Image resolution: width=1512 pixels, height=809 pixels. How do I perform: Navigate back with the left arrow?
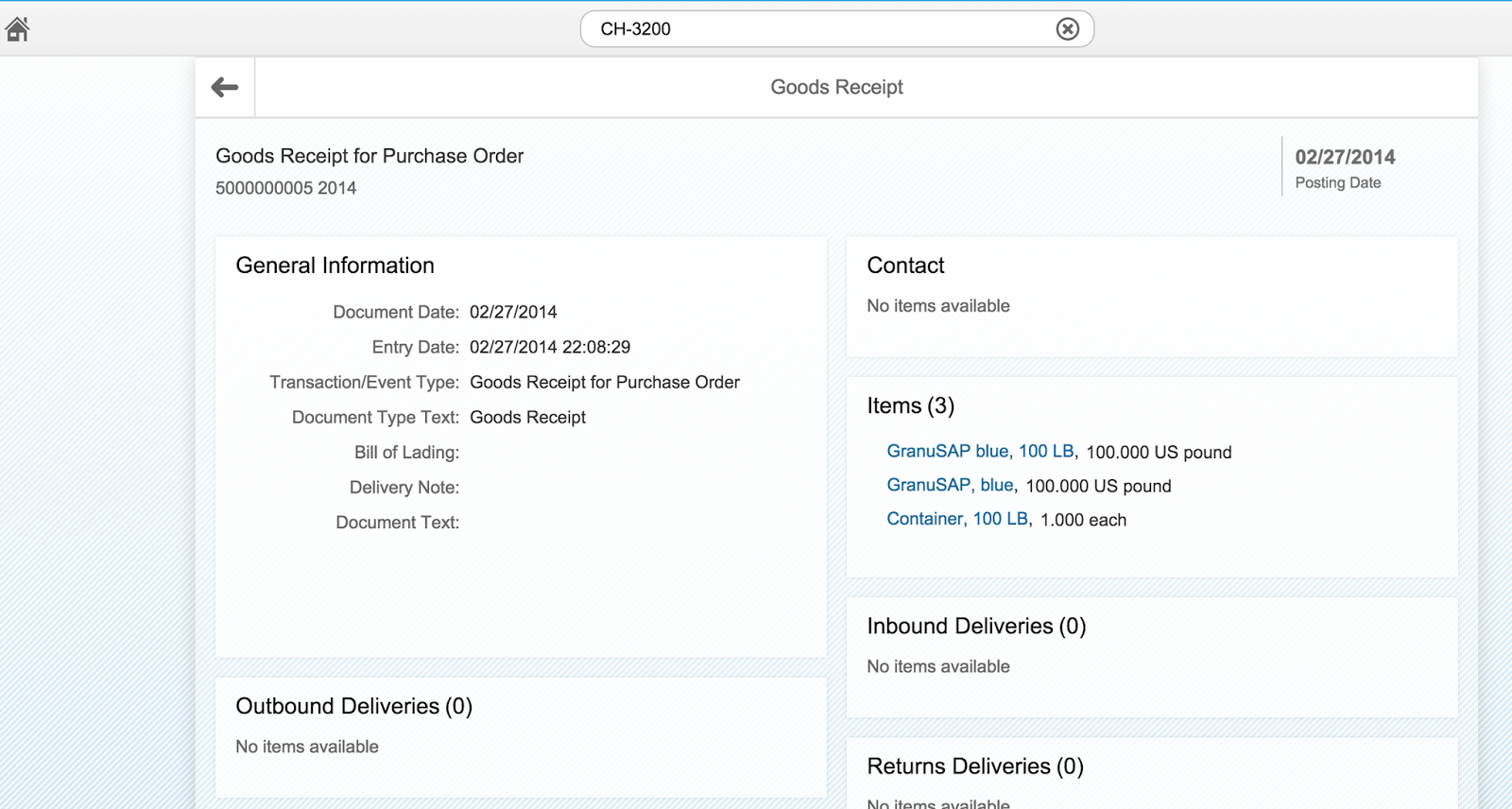coord(225,88)
